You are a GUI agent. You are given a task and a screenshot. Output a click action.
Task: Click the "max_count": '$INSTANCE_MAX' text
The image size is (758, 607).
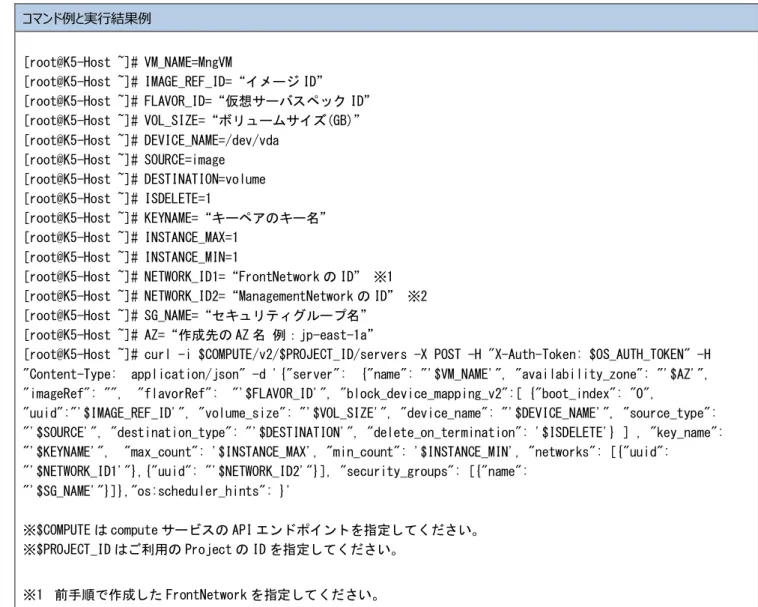tap(218, 452)
